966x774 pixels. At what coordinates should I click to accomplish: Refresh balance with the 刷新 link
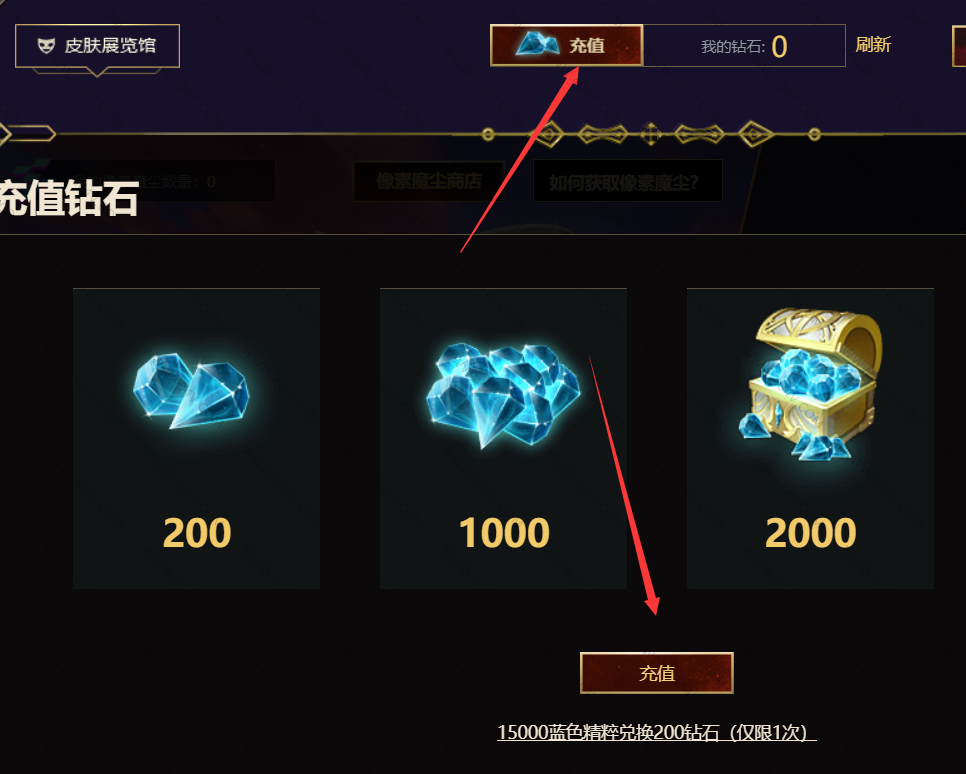coord(873,44)
